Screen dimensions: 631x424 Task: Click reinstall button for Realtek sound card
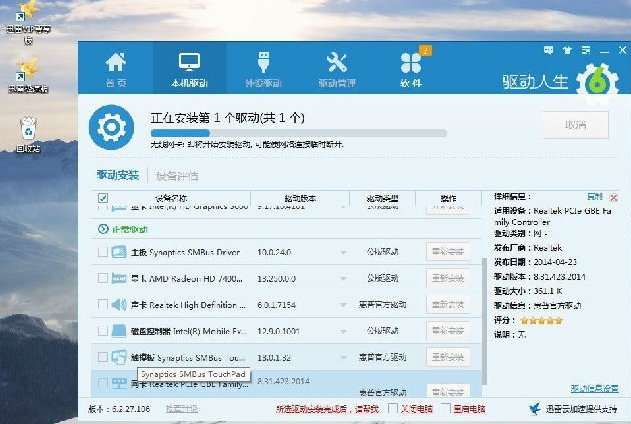pos(447,304)
